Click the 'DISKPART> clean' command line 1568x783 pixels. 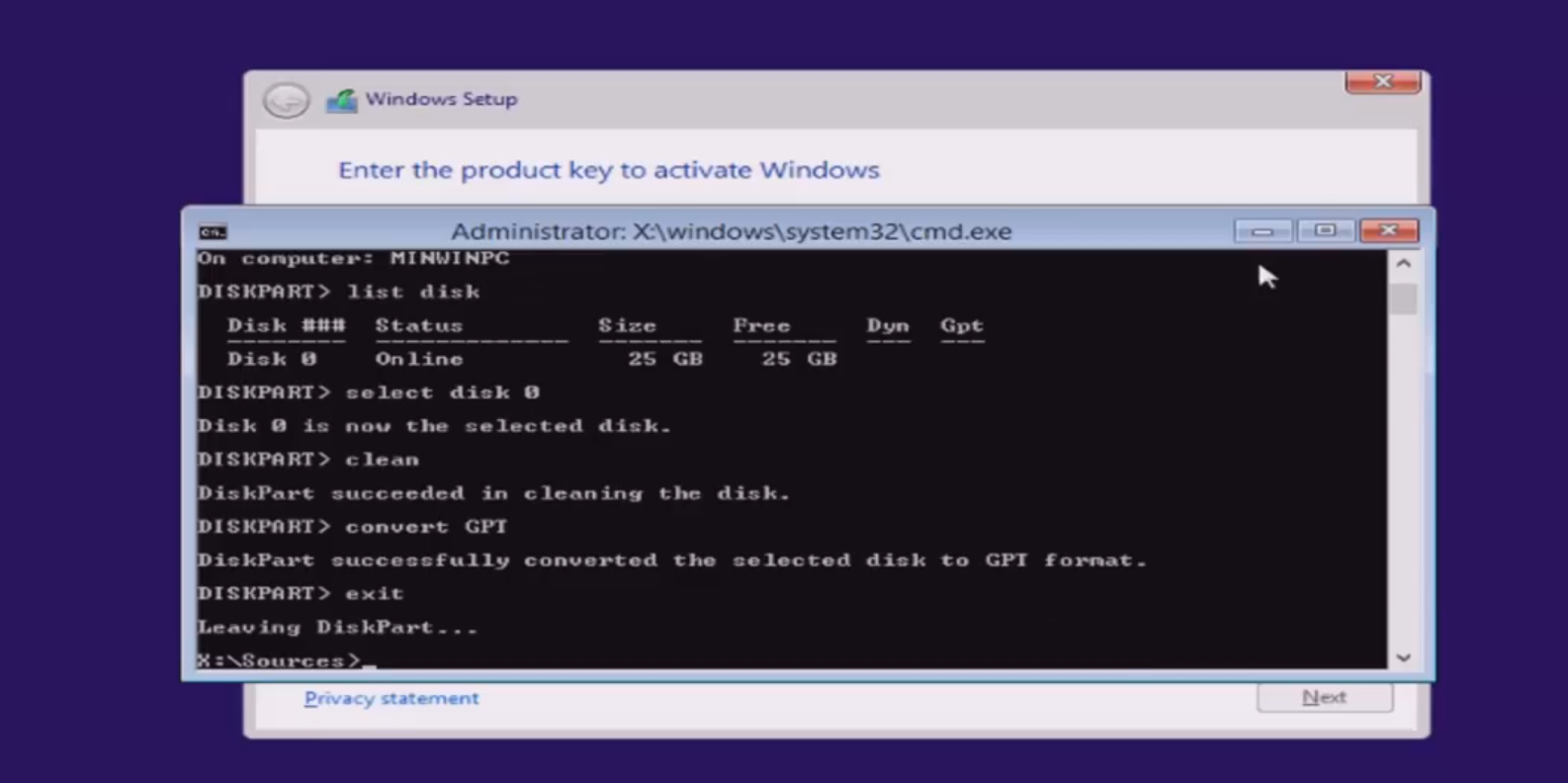coord(308,460)
